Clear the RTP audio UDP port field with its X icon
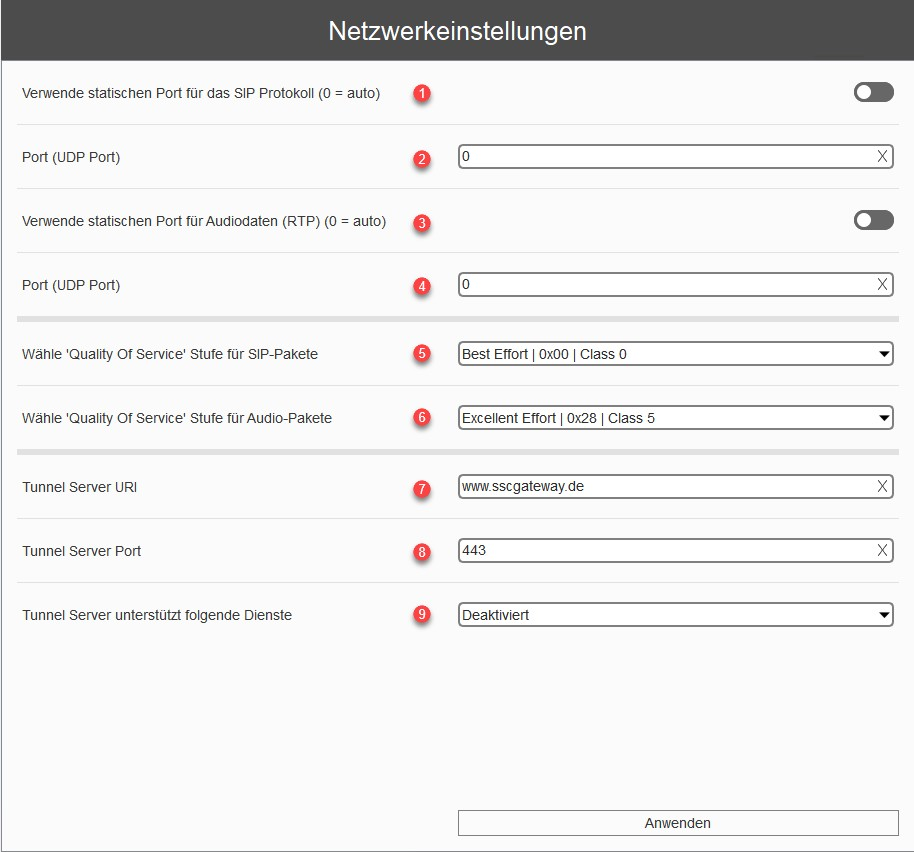Viewport: 914px width, 852px height. (882, 284)
